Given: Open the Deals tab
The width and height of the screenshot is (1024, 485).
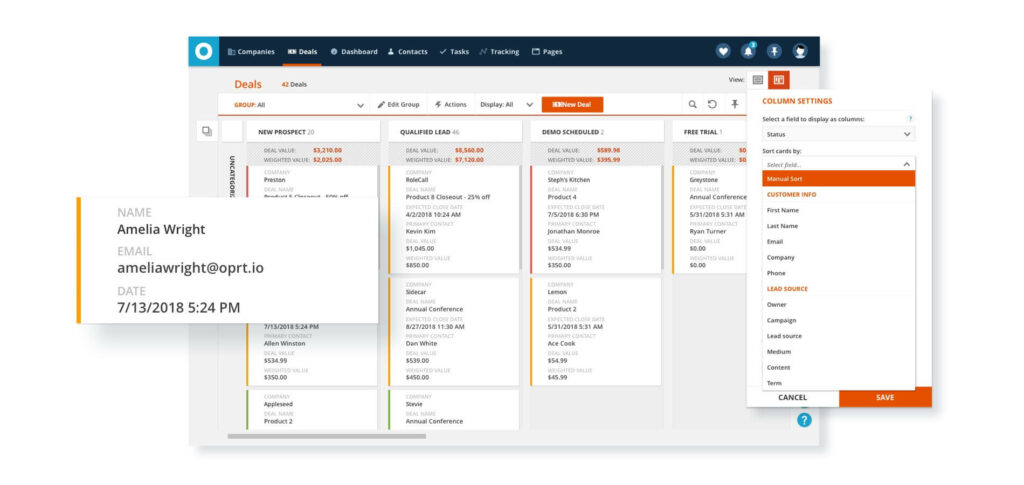Looking at the screenshot, I should 302,52.
